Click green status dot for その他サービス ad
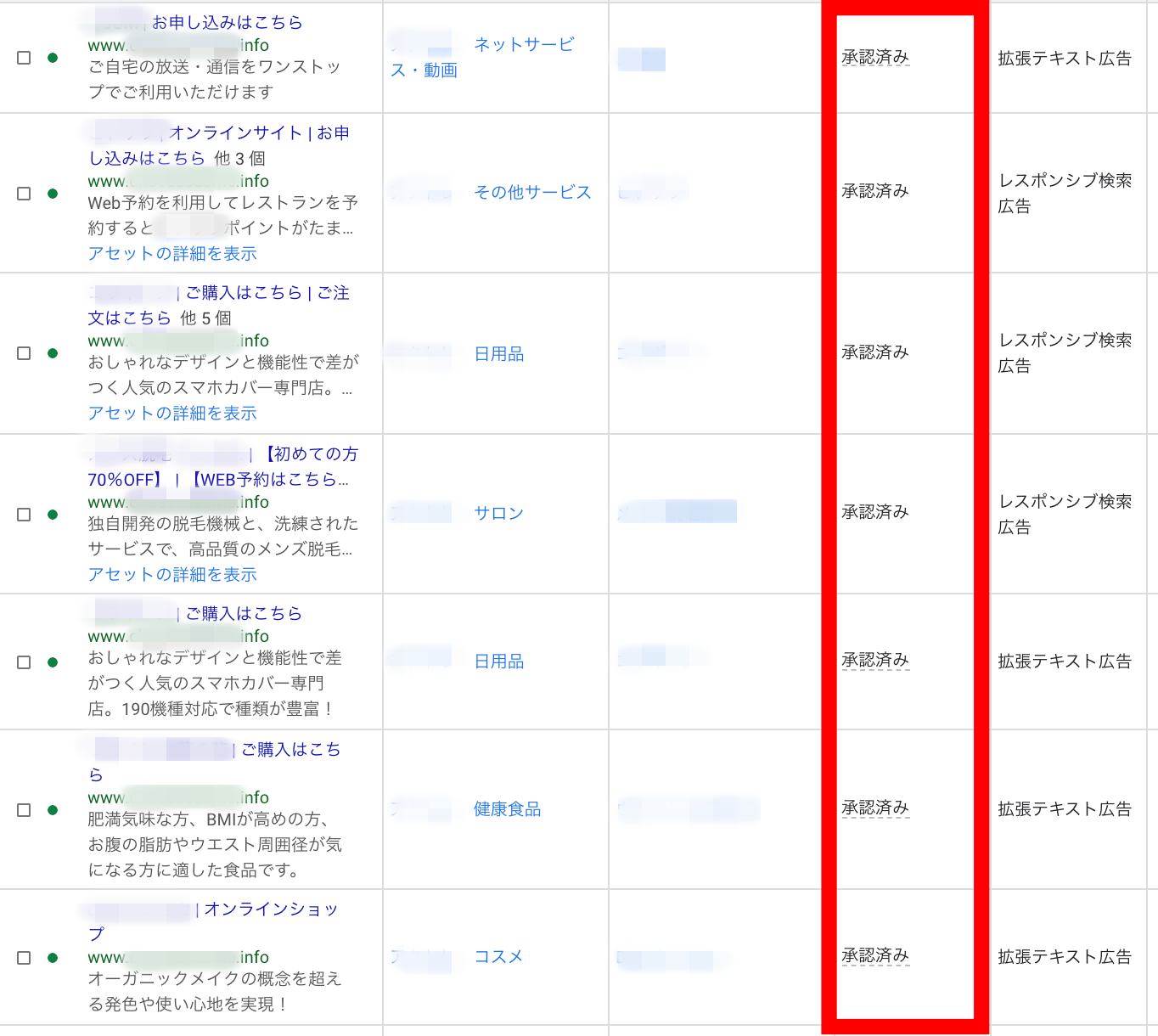 click(x=53, y=194)
